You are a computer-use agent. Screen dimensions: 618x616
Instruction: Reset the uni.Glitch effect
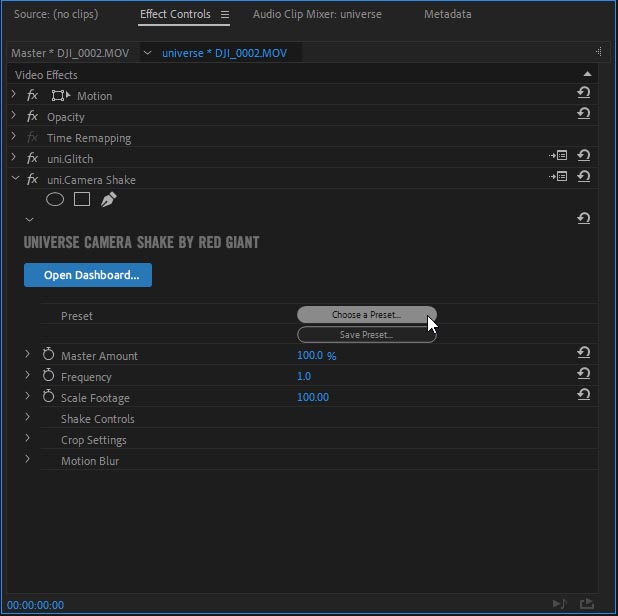tap(583, 156)
